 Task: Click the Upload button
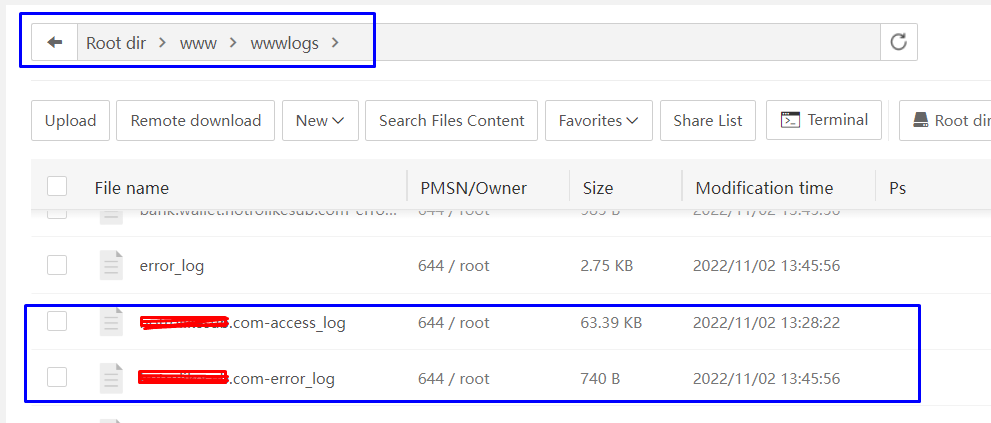pos(70,120)
